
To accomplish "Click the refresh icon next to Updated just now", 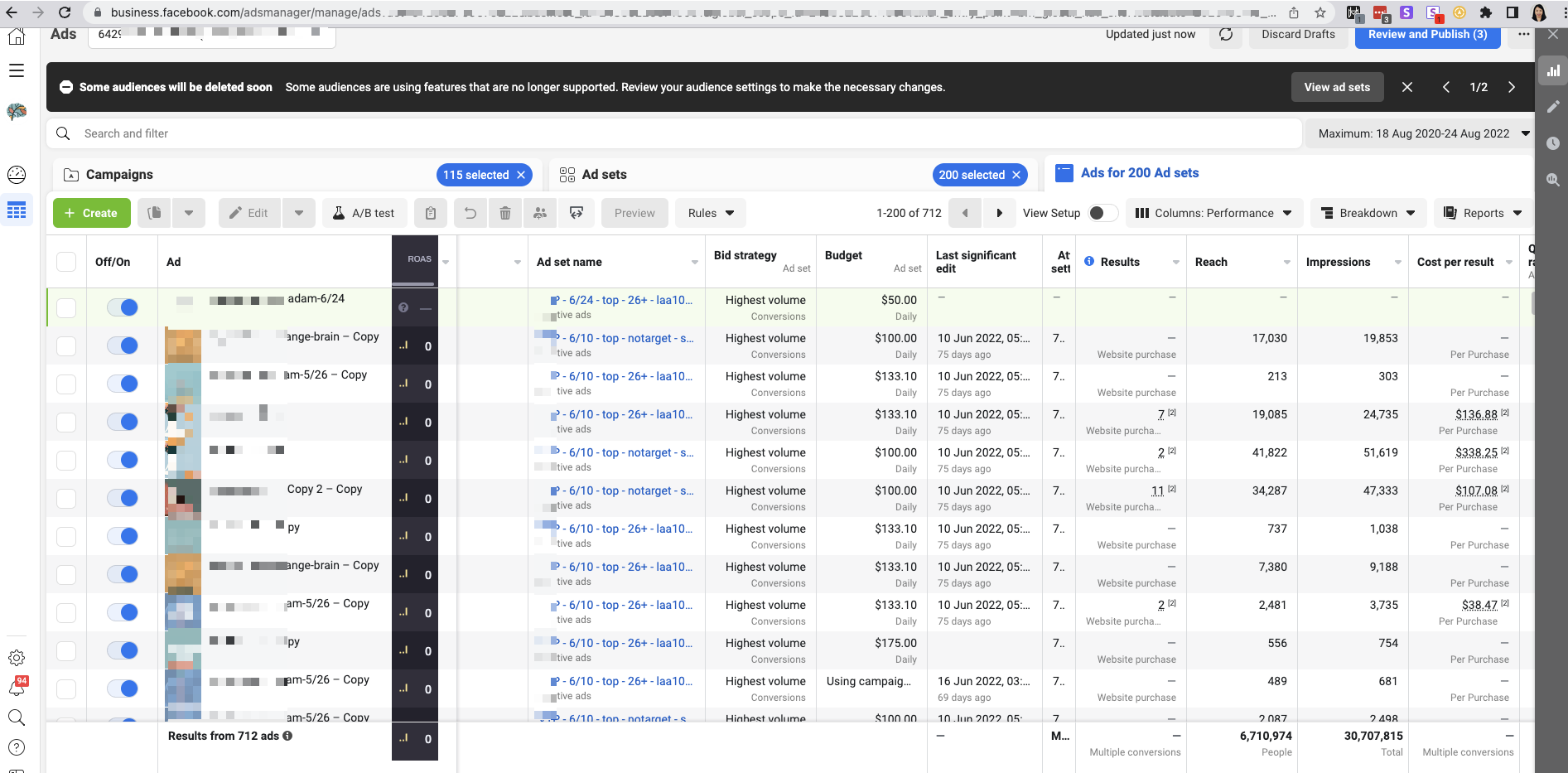I will tap(1226, 35).
